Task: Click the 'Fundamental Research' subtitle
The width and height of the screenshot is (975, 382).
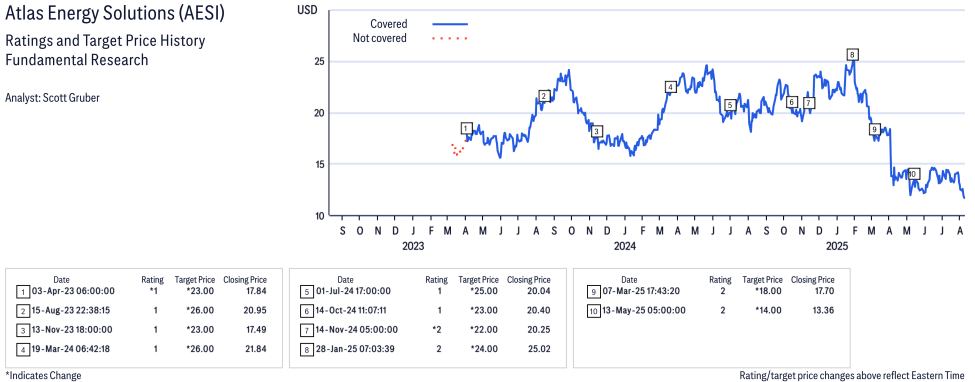Action: pos(76,60)
